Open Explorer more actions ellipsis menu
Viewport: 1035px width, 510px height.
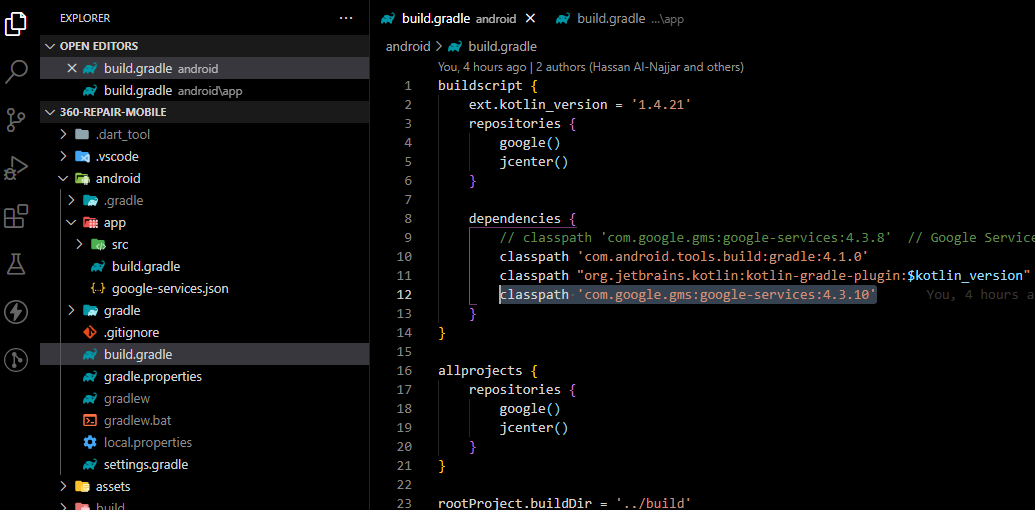pos(346,18)
